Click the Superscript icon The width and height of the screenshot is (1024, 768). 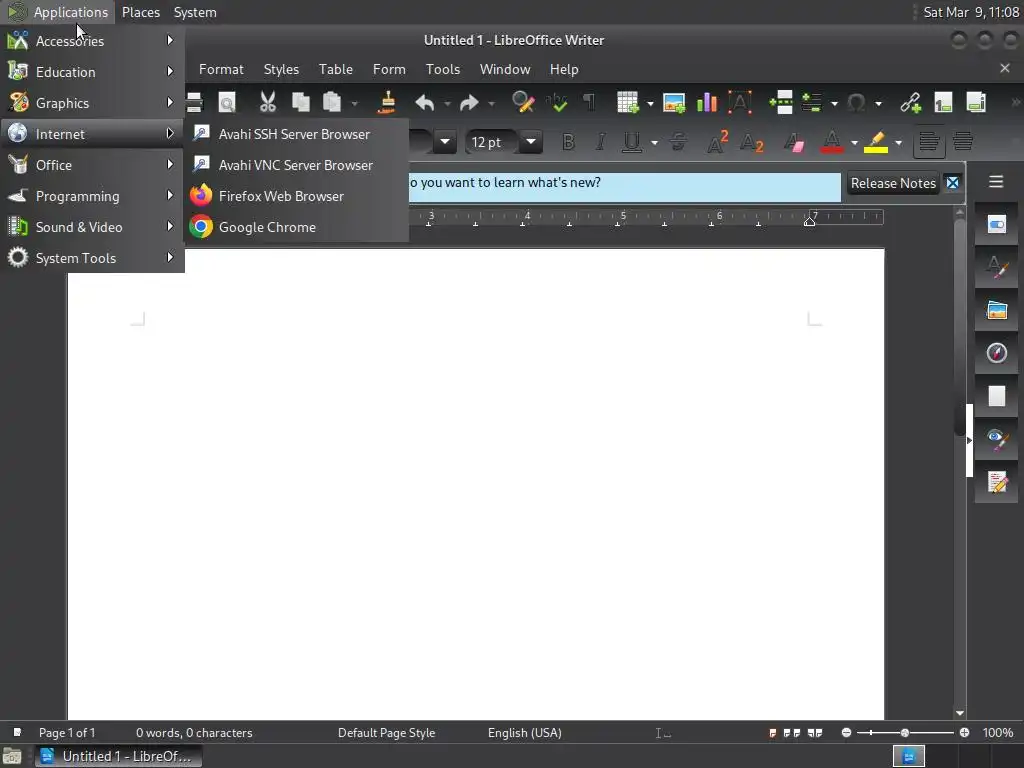(x=717, y=142)
